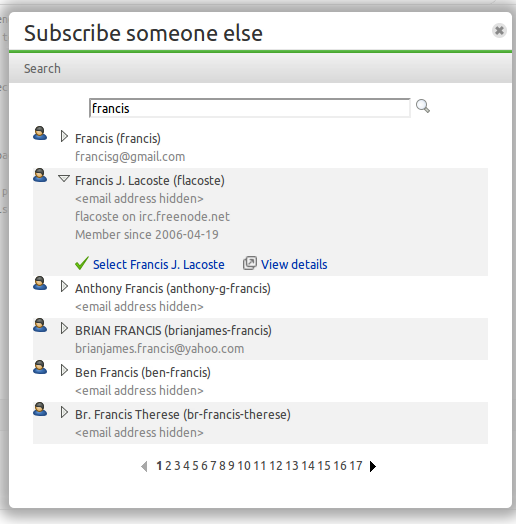Viewport: 516px width, 524px height.
Task: Select Francis J. Lacoste link
Action: coord(159,264)
